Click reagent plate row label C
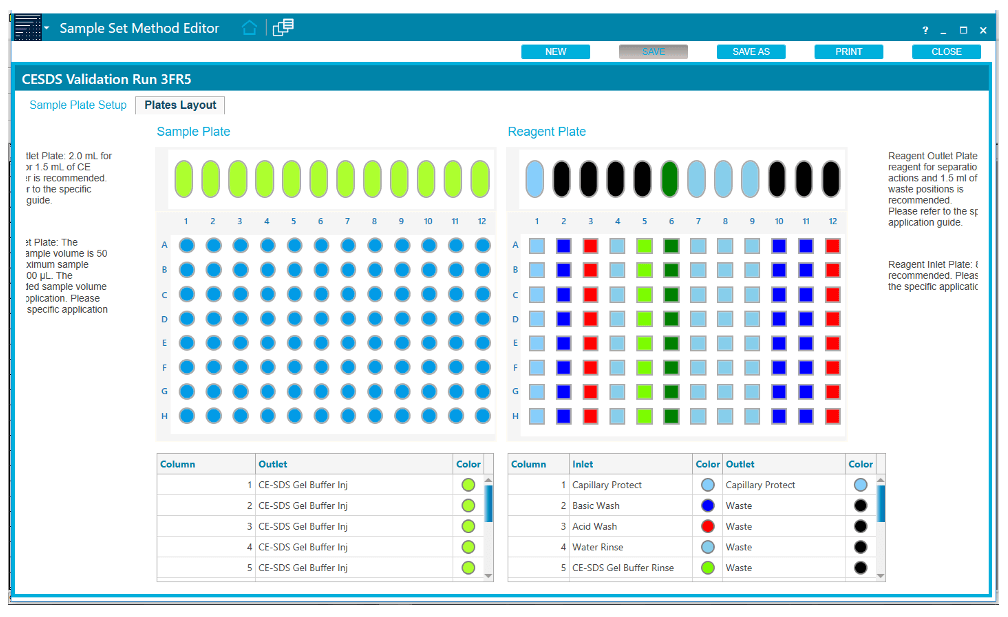Screen dimensions: 1008x617 (x=515, y=295)
